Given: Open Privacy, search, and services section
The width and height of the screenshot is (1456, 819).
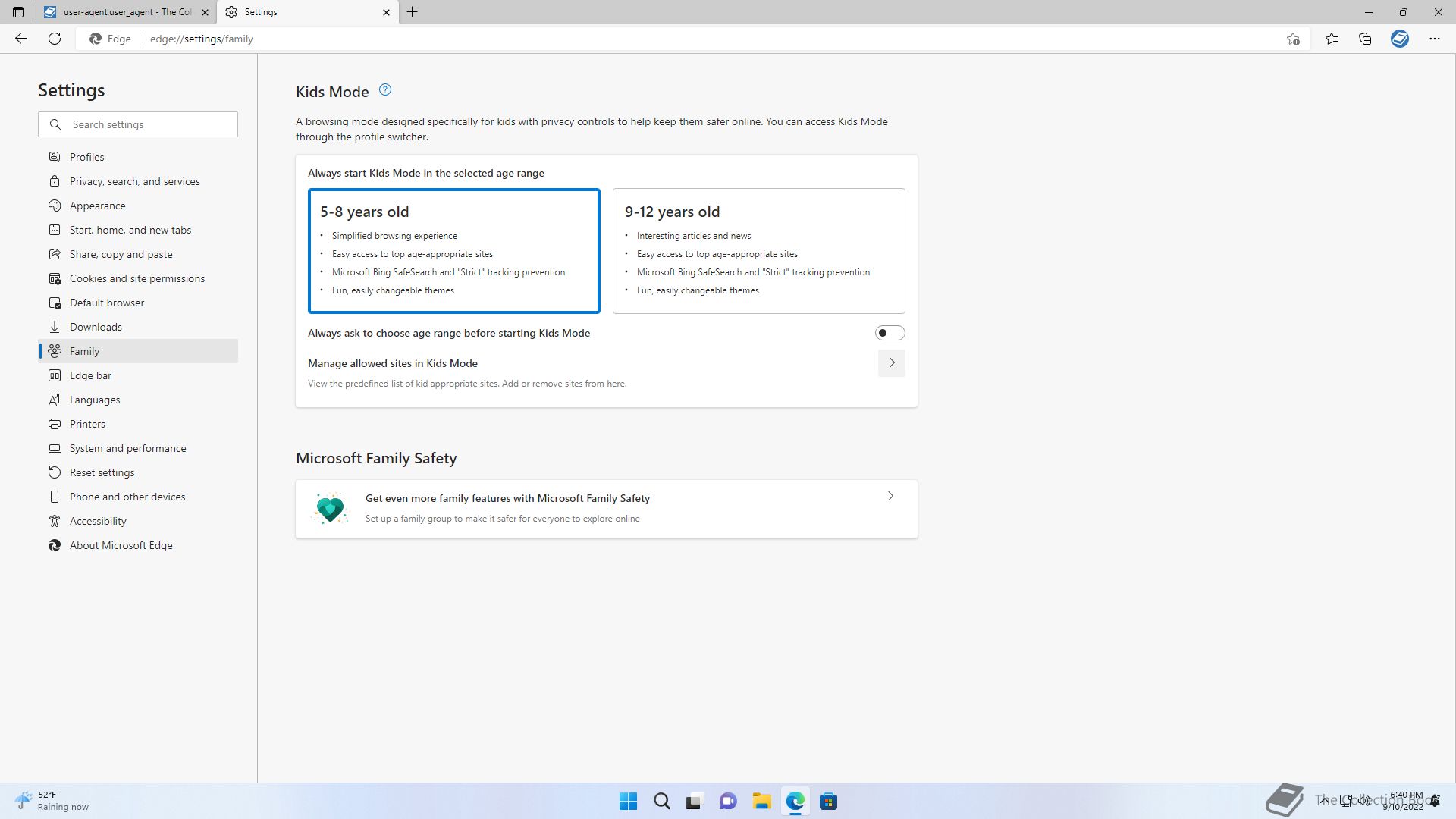Looking at the screenshot, I should point(138,181).
